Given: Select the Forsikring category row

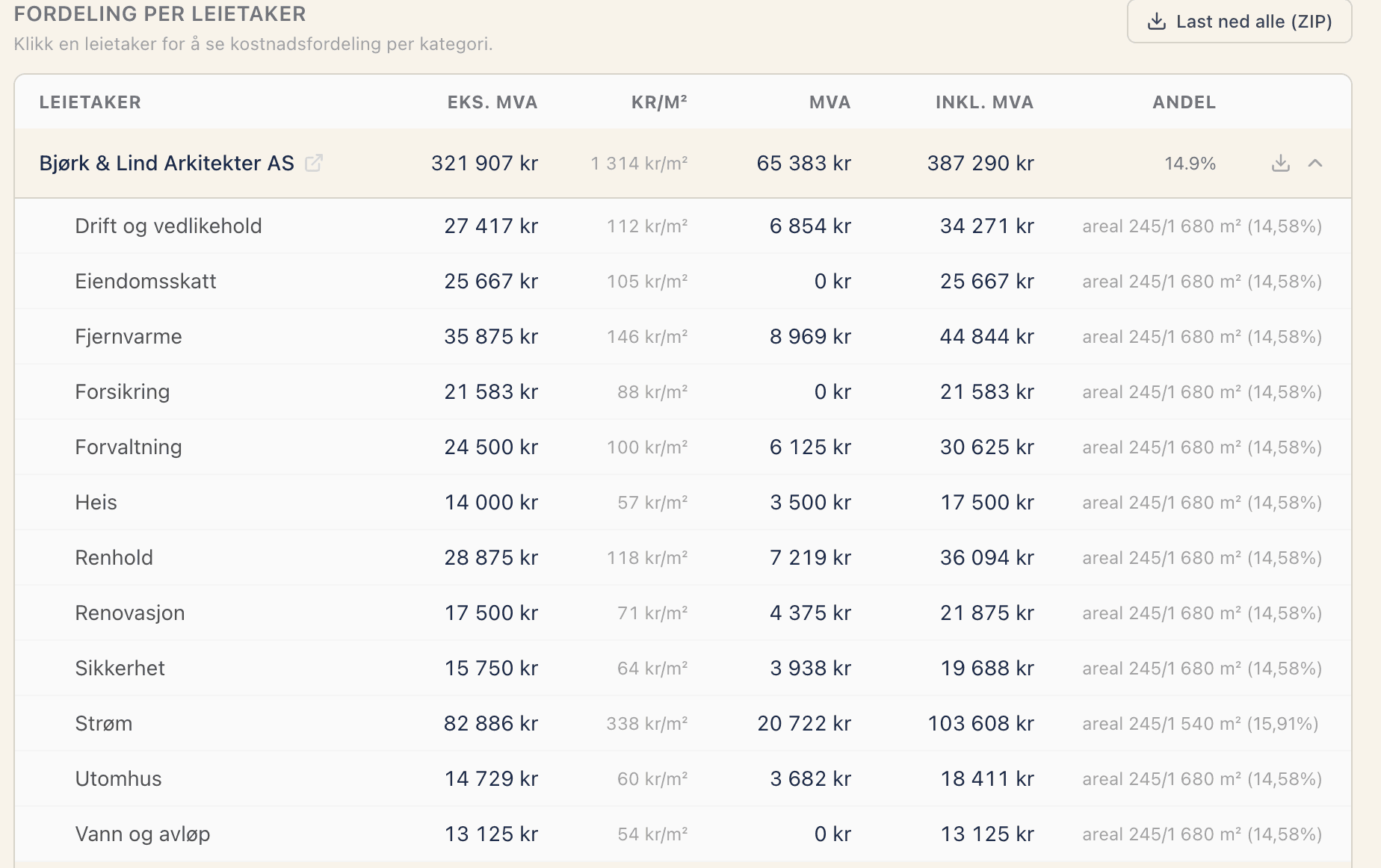Looking at the screenshot, I should [x=683, y=392].
